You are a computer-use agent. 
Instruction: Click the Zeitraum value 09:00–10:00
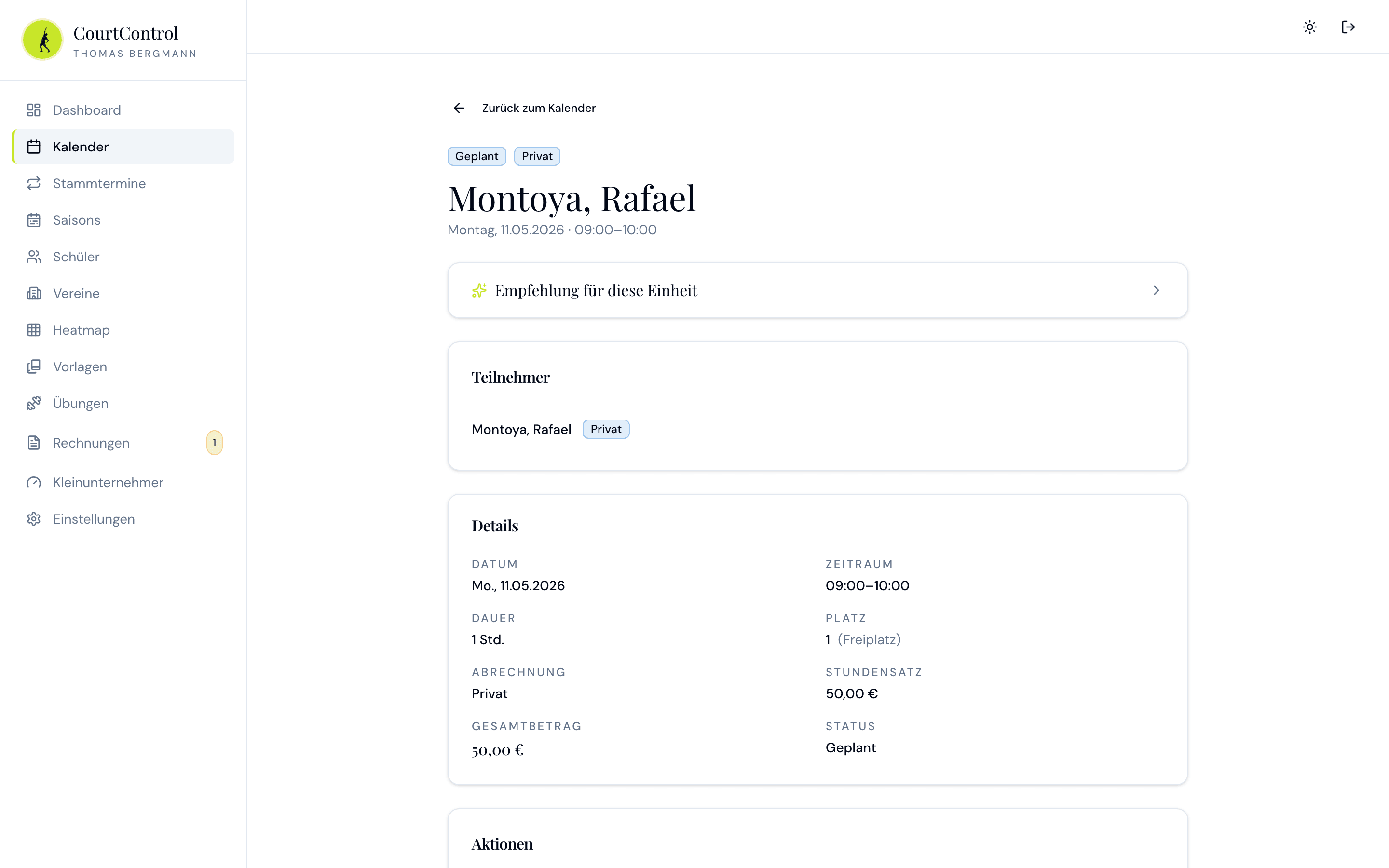click(867, 585)
